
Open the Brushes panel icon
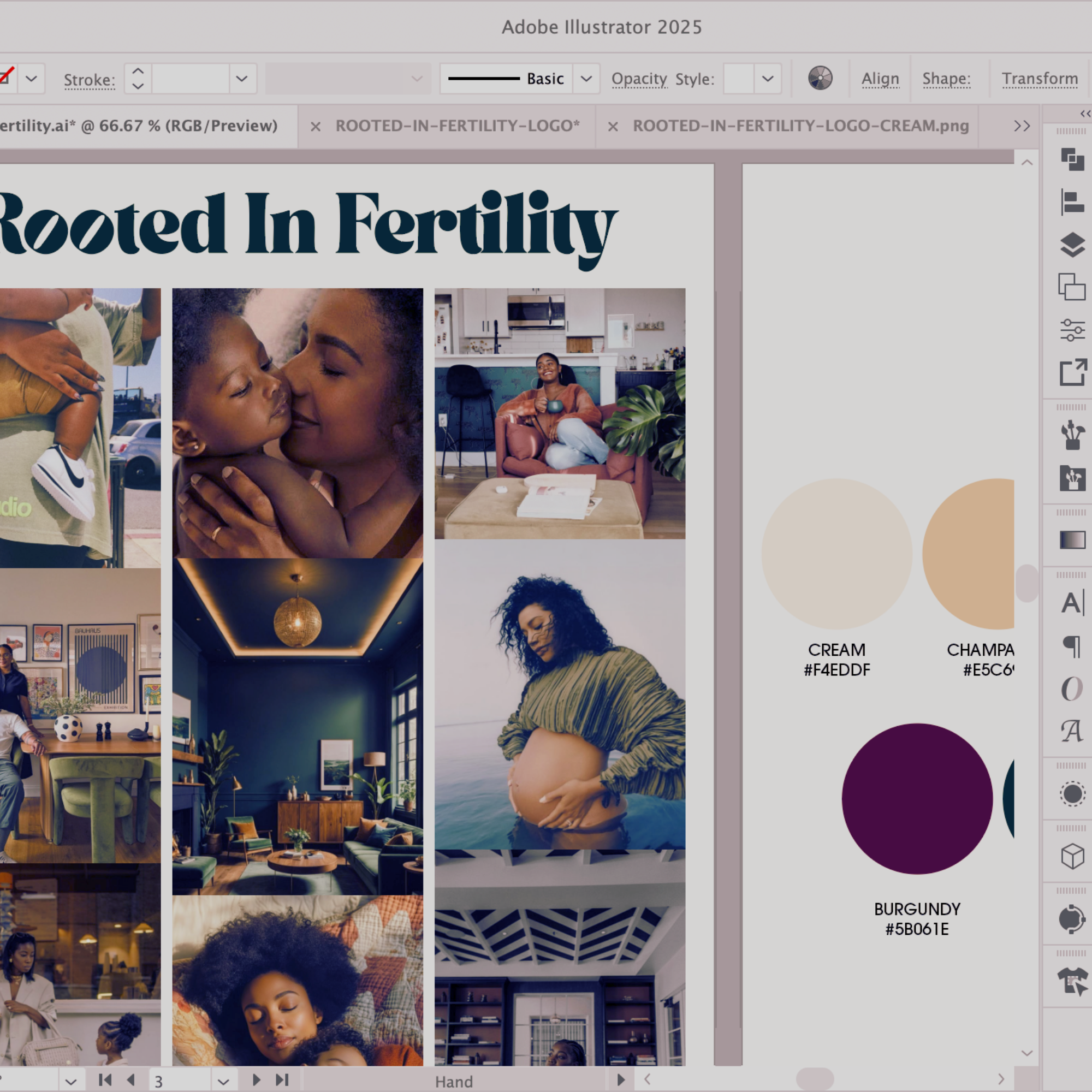pyautogui.click(x=1072, y=435)
